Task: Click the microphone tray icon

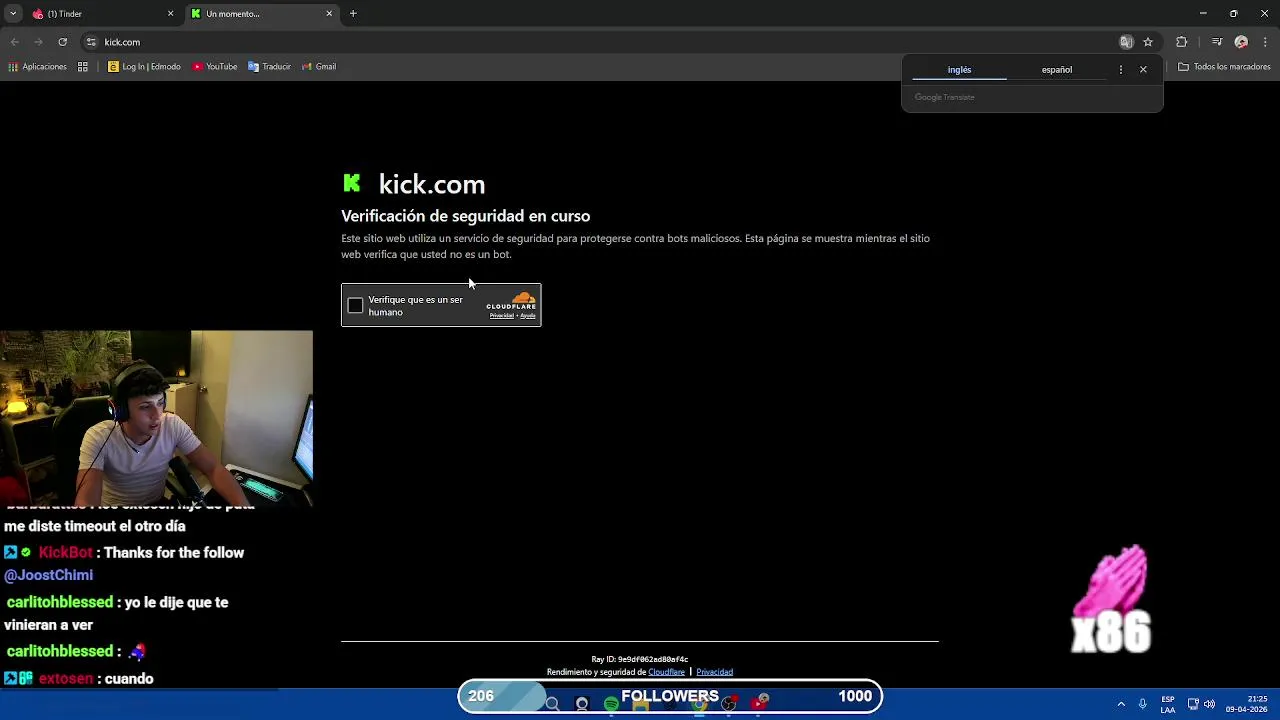Action: 1142,704
